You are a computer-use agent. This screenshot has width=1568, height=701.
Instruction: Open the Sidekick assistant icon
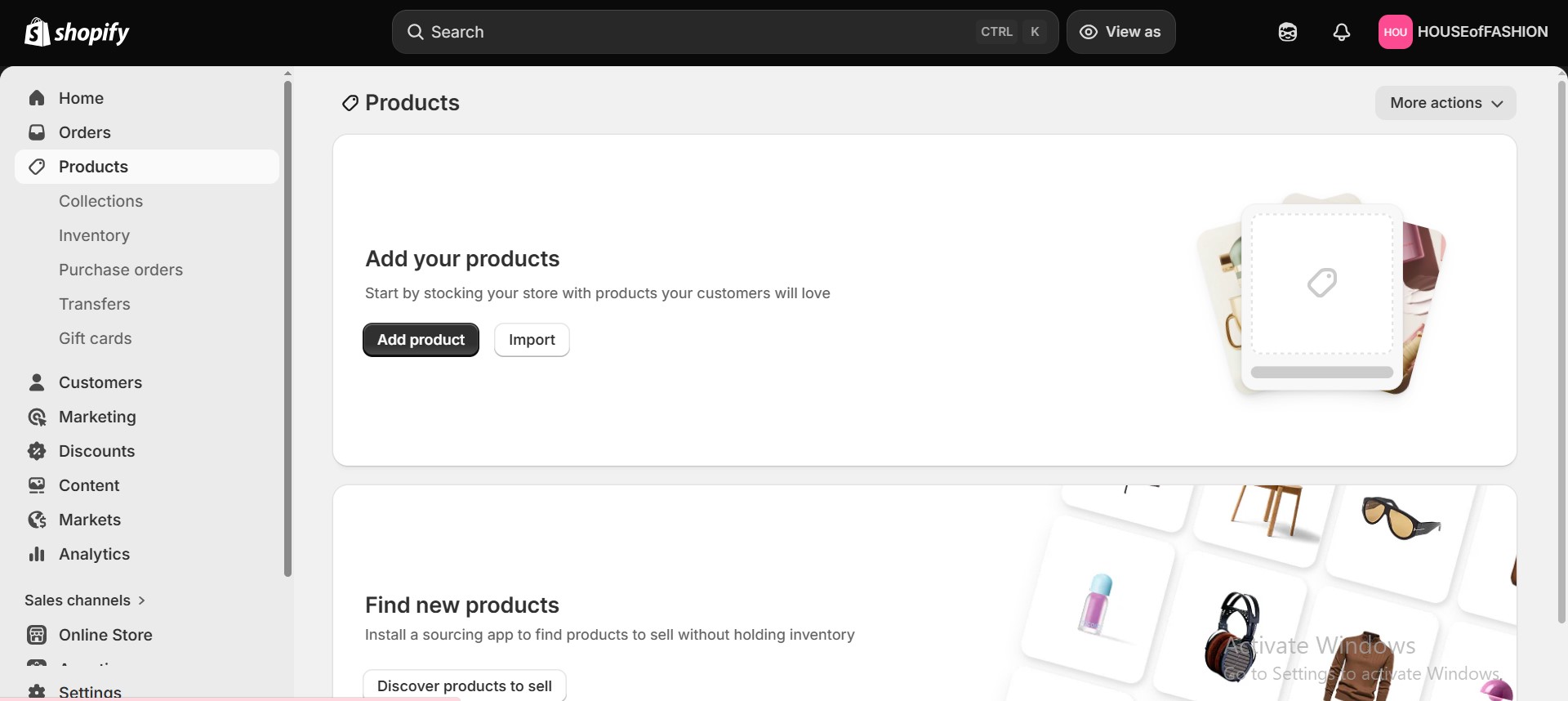pyautogui.click(x=1288, y=32)
